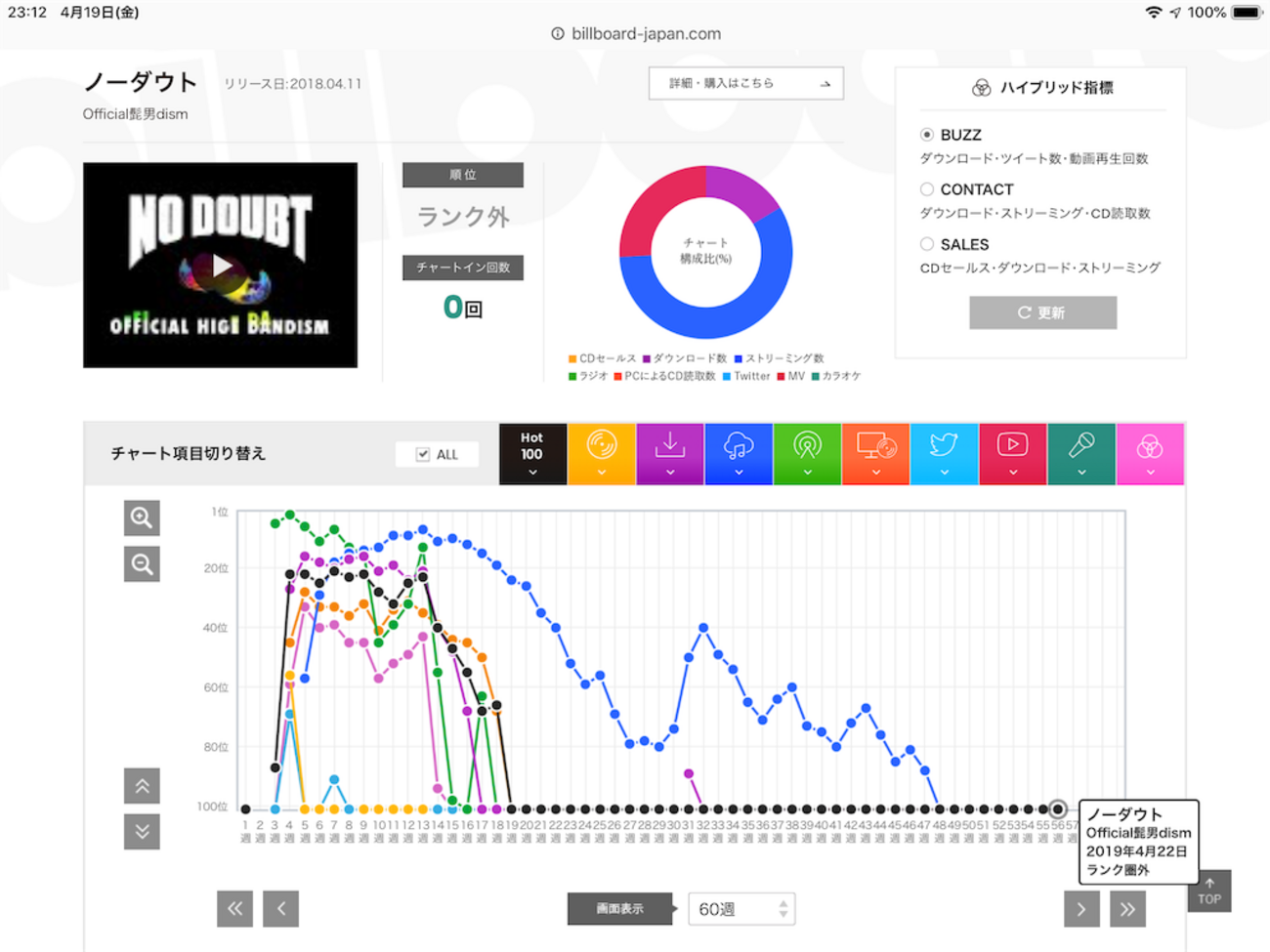Click the 2019年4月22日 tooltip date

coord(1136,851)
